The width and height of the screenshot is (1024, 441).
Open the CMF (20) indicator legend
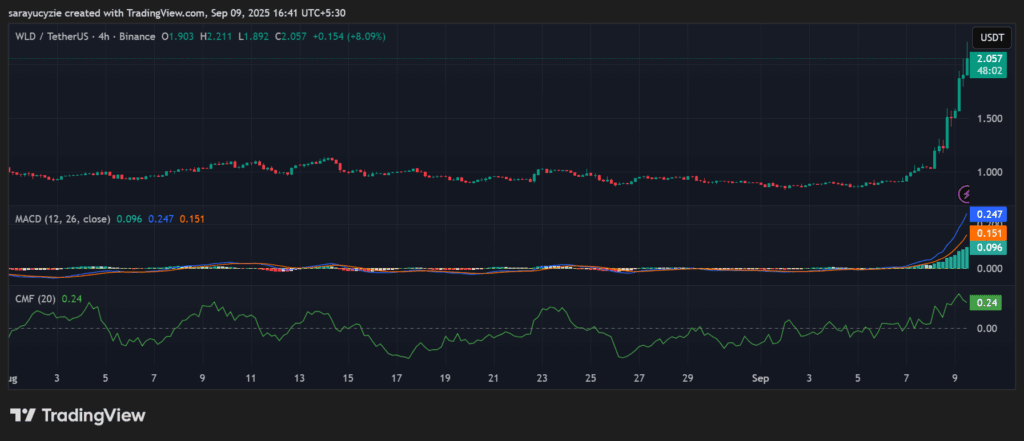(35, 299)
